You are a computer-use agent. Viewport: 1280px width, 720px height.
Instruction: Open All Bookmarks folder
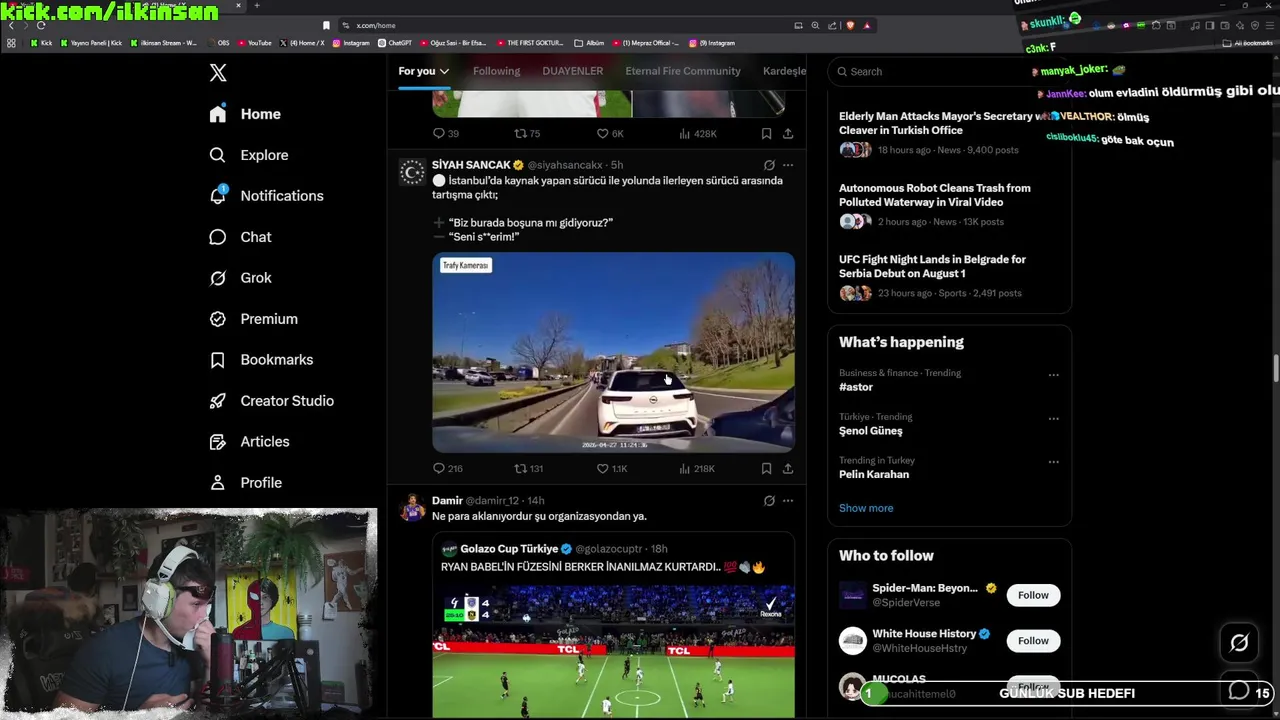[x=1247, y=43]
